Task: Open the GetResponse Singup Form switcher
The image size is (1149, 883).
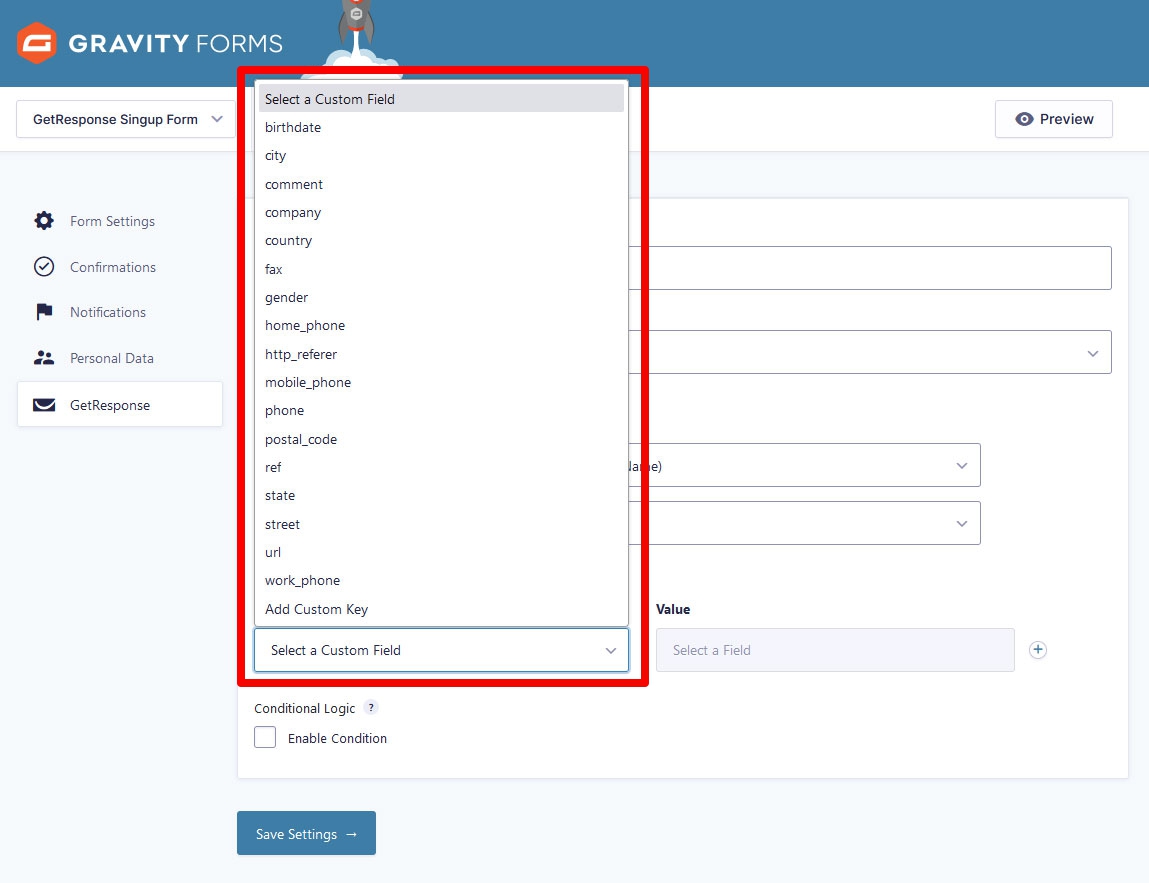Action: tap(126, 119)
